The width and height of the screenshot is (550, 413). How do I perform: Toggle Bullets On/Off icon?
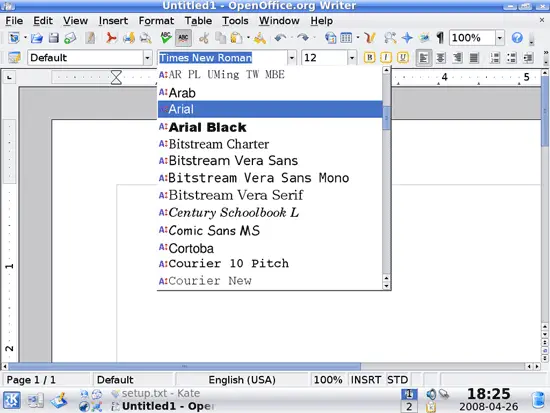(511, 58)
